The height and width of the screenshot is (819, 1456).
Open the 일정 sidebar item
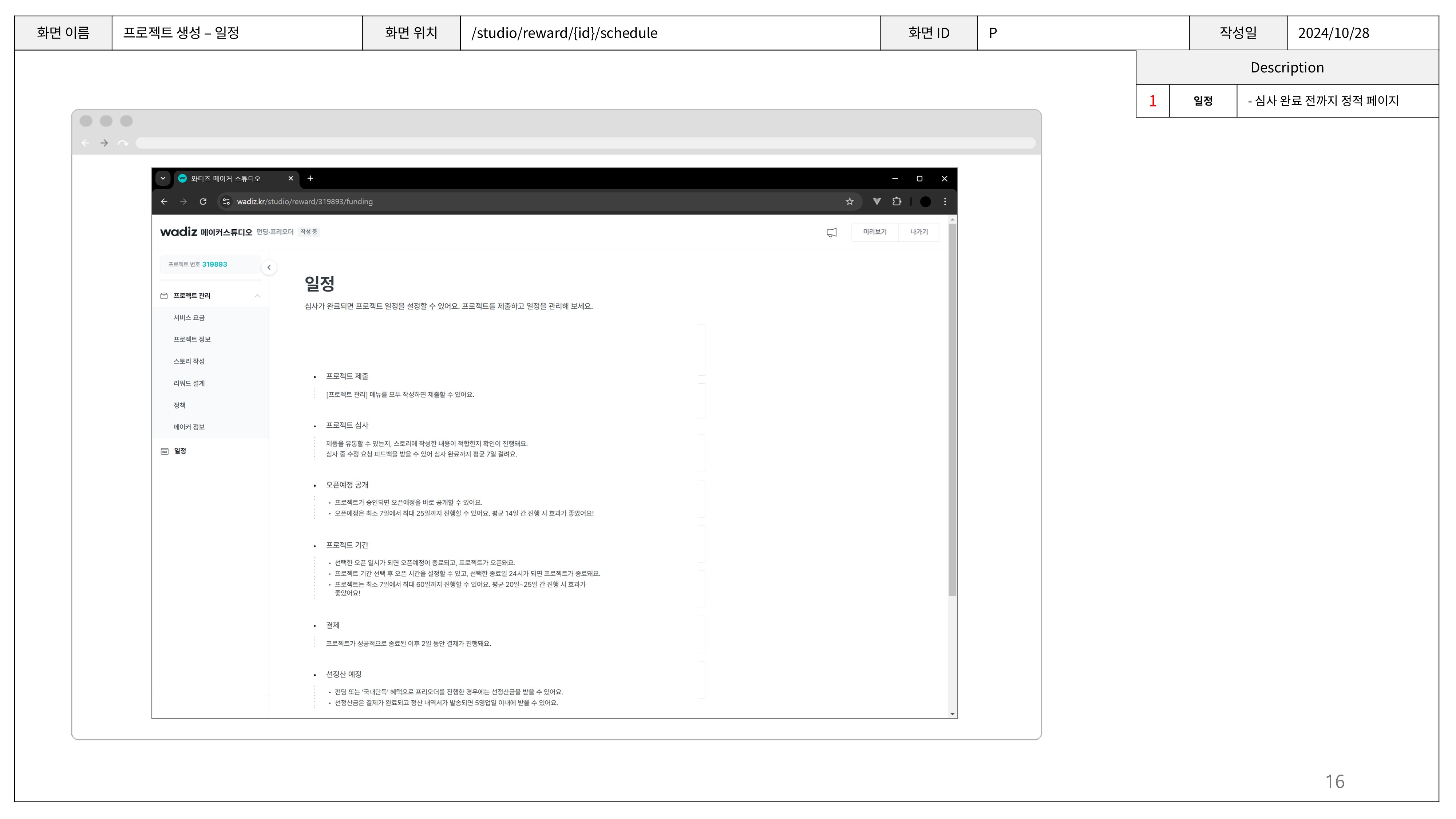coord(180,451)
